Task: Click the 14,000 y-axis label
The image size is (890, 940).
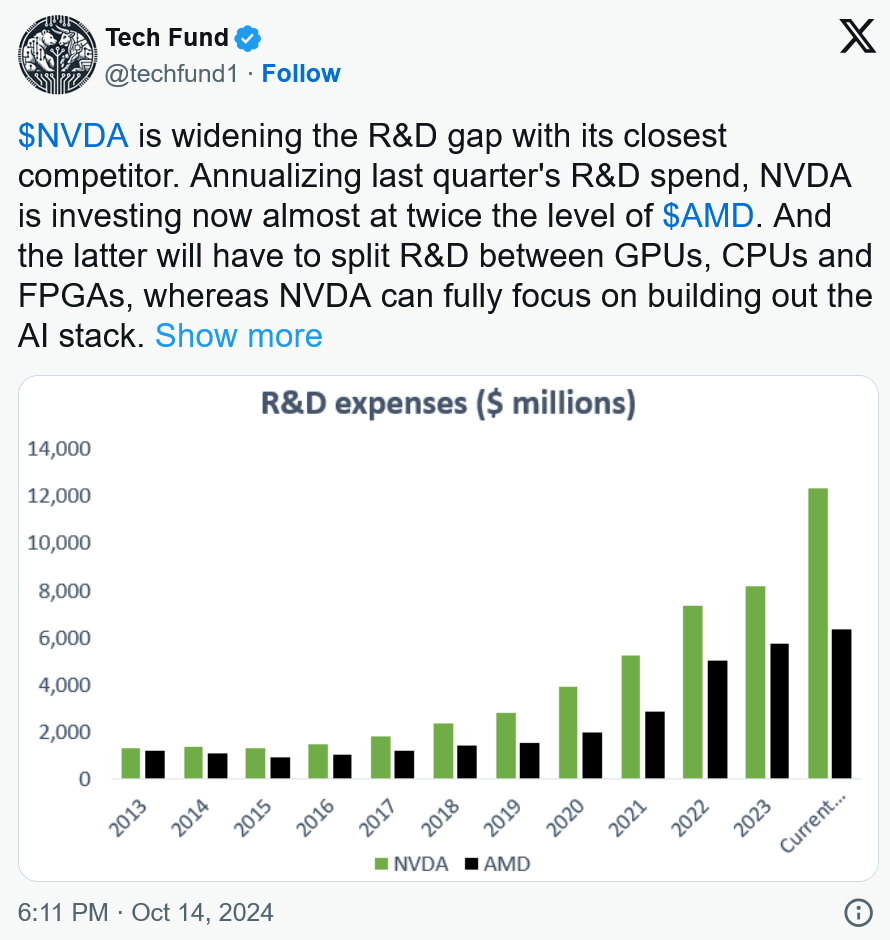Action: pos(59,448)
